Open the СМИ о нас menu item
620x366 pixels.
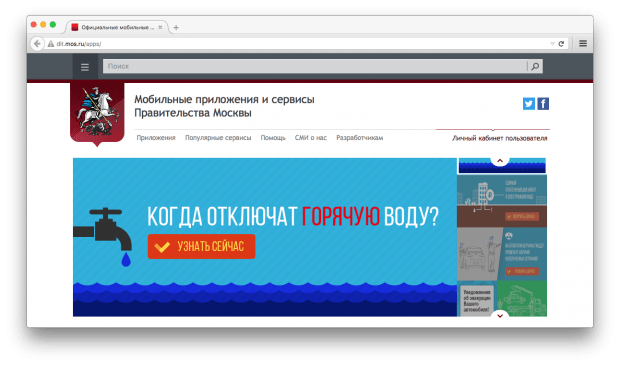(x=311, y=138)
